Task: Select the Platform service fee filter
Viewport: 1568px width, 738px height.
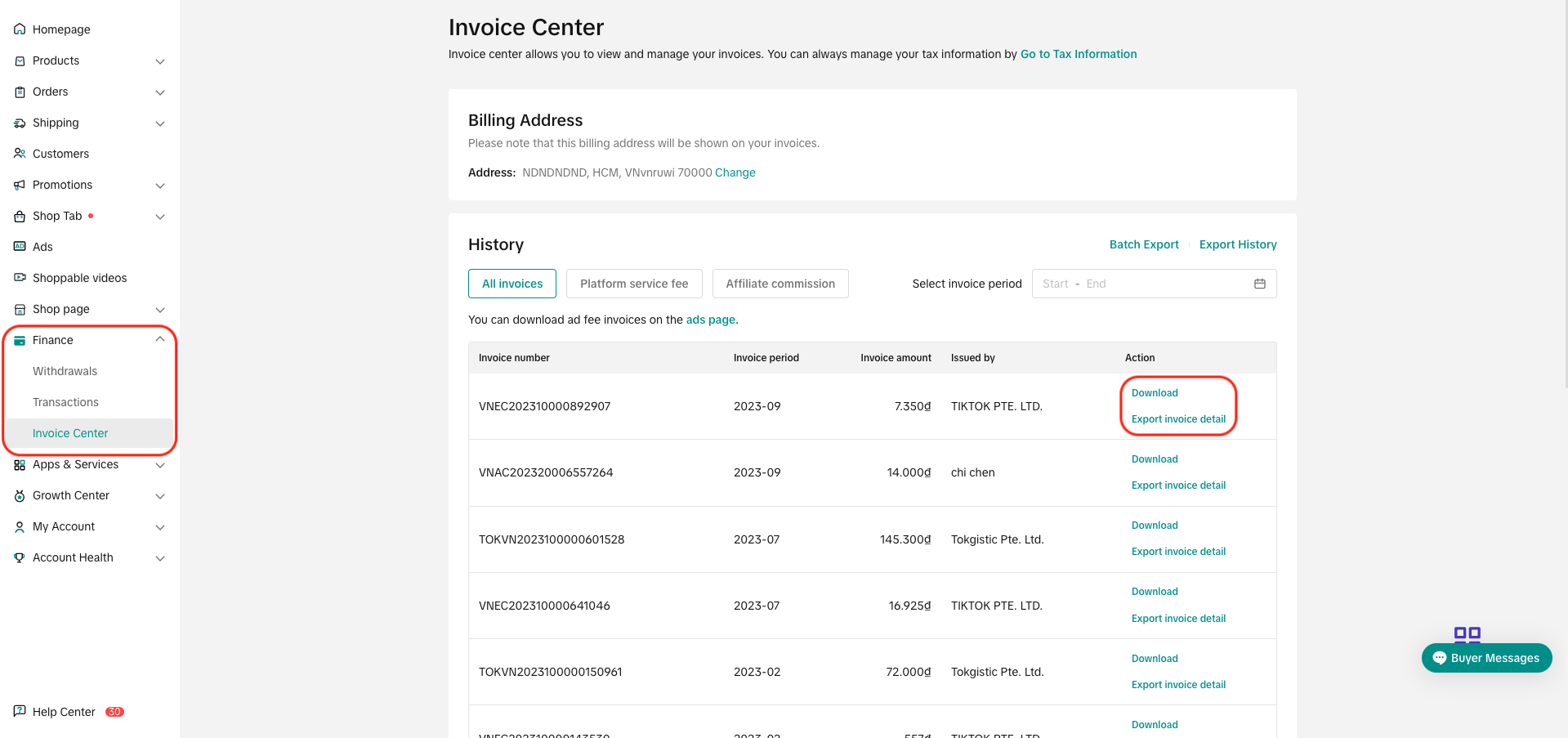Action: (634, 284)
